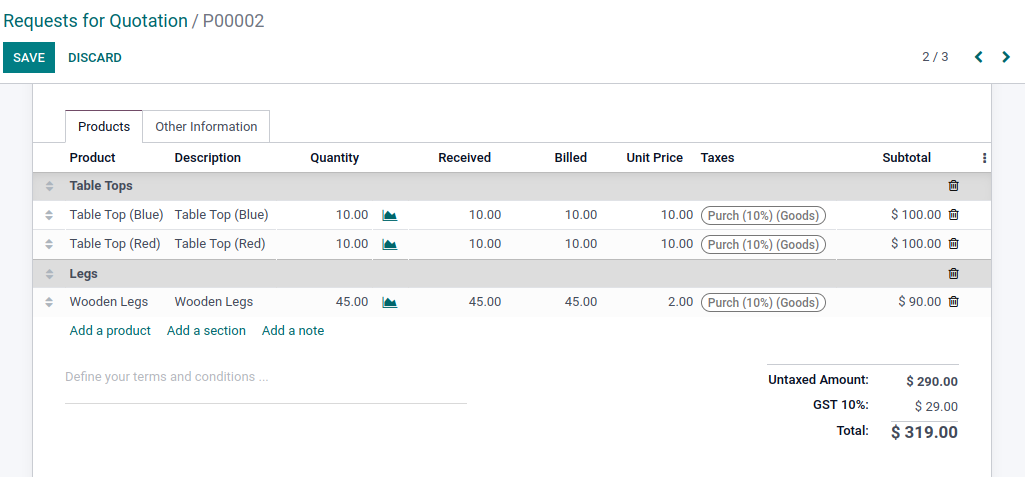
Task: Open optional columns menu (three dots)
Action: point(984,158)
